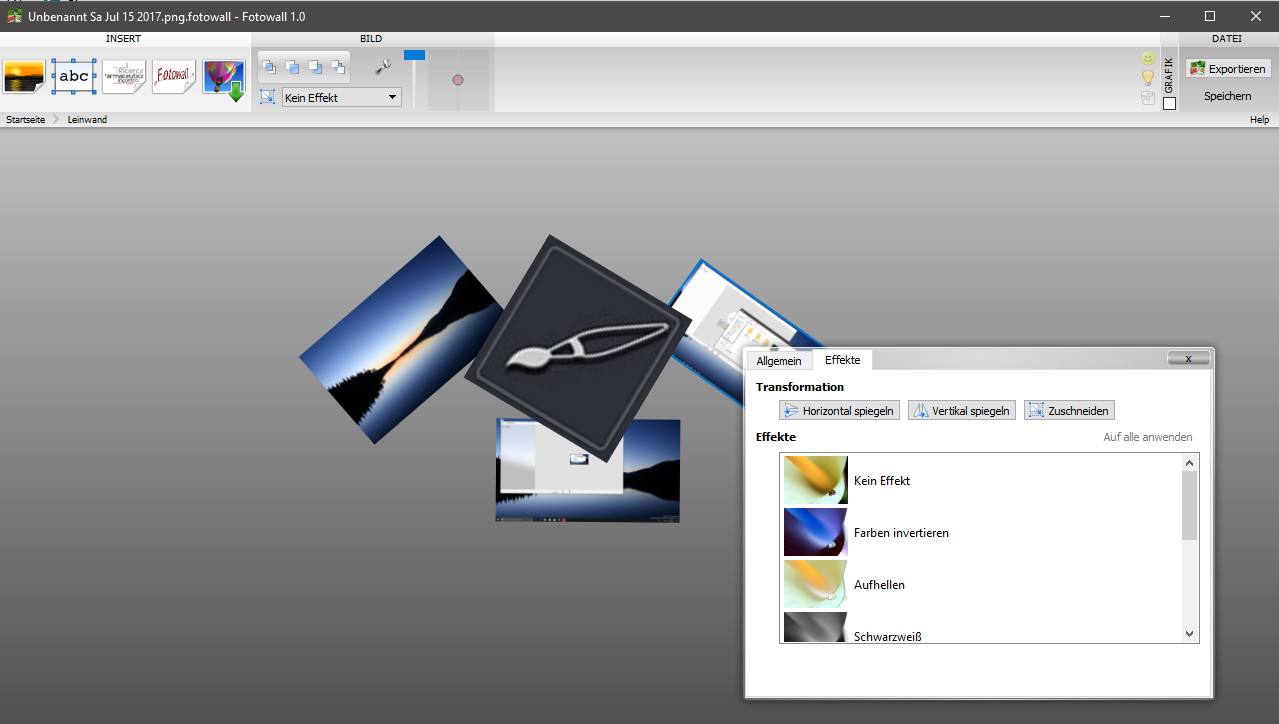Viewport: 1279px width, 724px height.
Task: Click Speichern to save the project
Action: (1228, 96)
